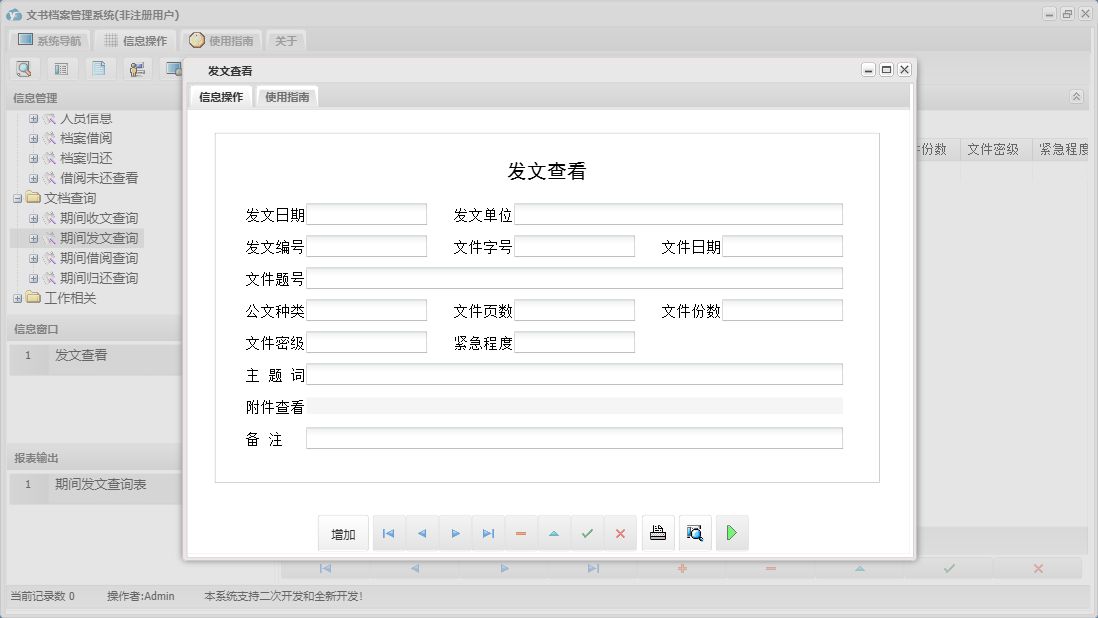Cancel edits with the red X icon
This screenshot has width=1098, height=618.
point(620,533)
